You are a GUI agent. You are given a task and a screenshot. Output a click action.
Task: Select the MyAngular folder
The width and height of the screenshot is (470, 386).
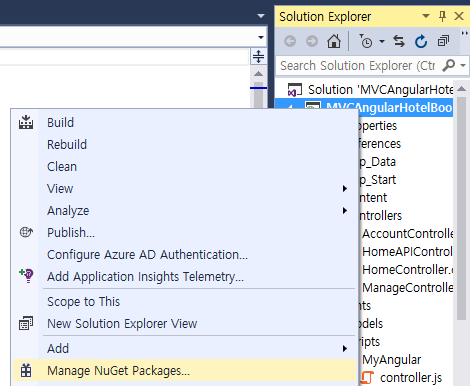click(x=392, y=360)
